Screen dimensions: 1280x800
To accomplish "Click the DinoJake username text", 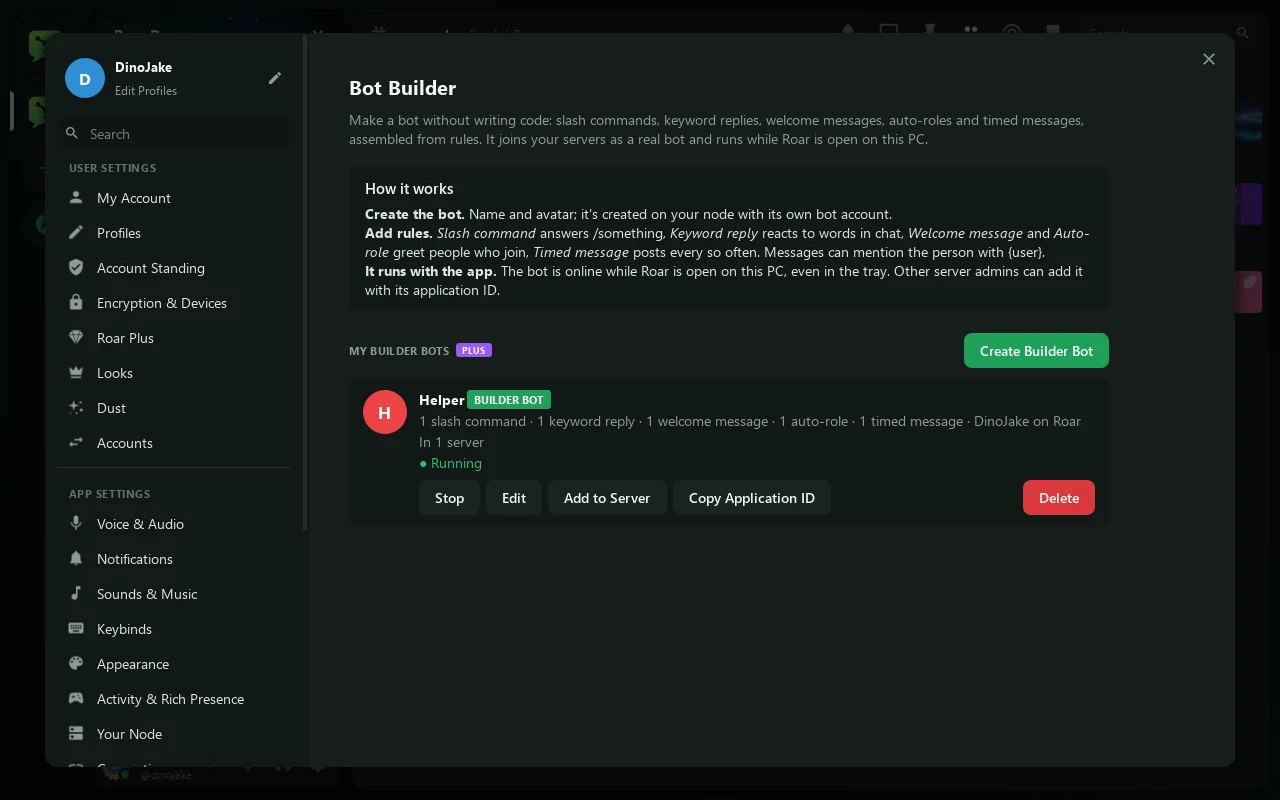I will tap(143, 67).
